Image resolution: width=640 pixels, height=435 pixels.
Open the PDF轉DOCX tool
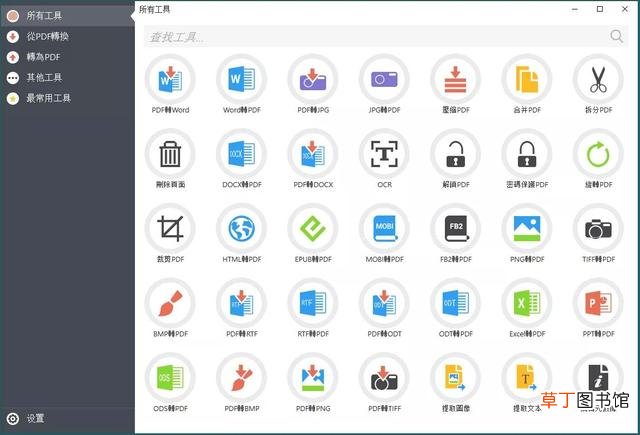313,154
